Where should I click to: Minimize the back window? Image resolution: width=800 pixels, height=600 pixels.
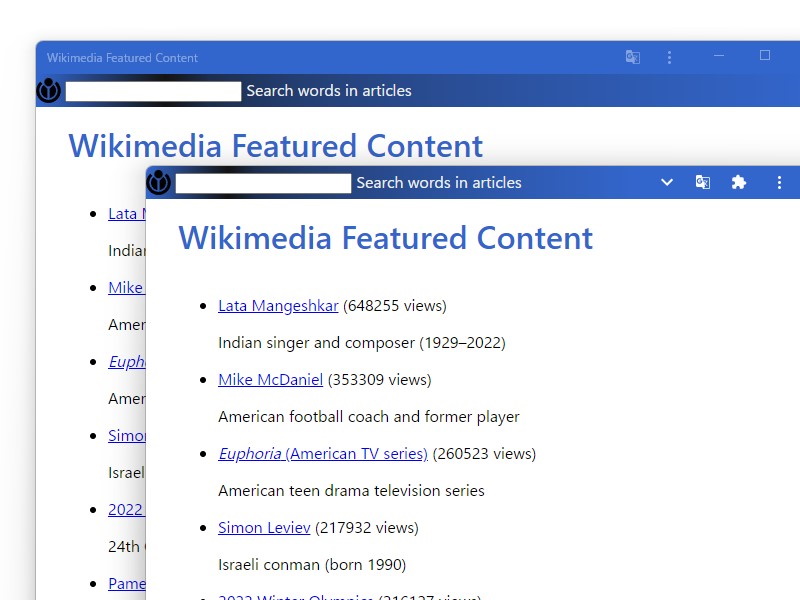[x=719, y=56]
